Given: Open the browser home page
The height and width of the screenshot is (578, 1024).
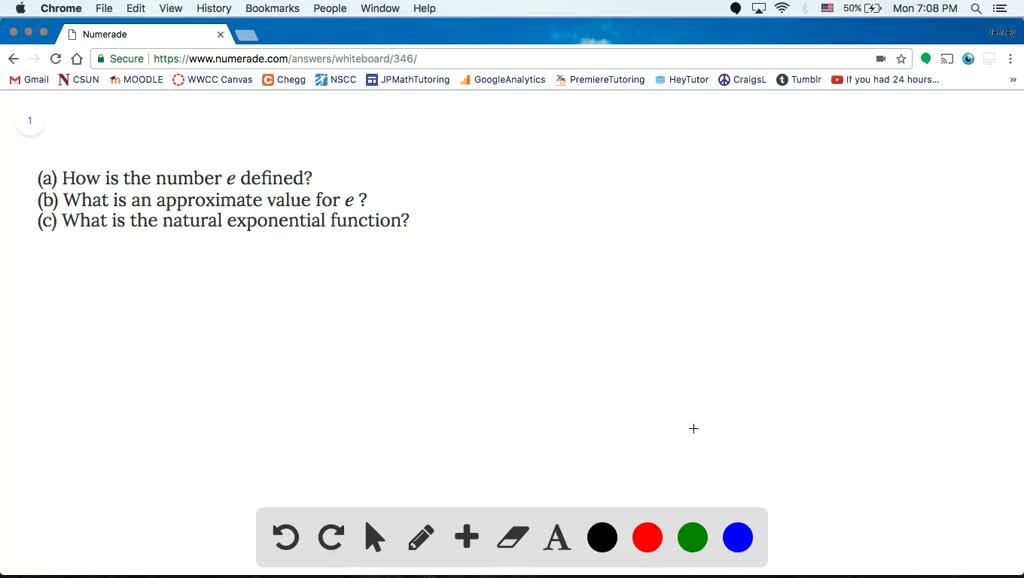Looking at the screenshot, I should [x=76, y=59].
